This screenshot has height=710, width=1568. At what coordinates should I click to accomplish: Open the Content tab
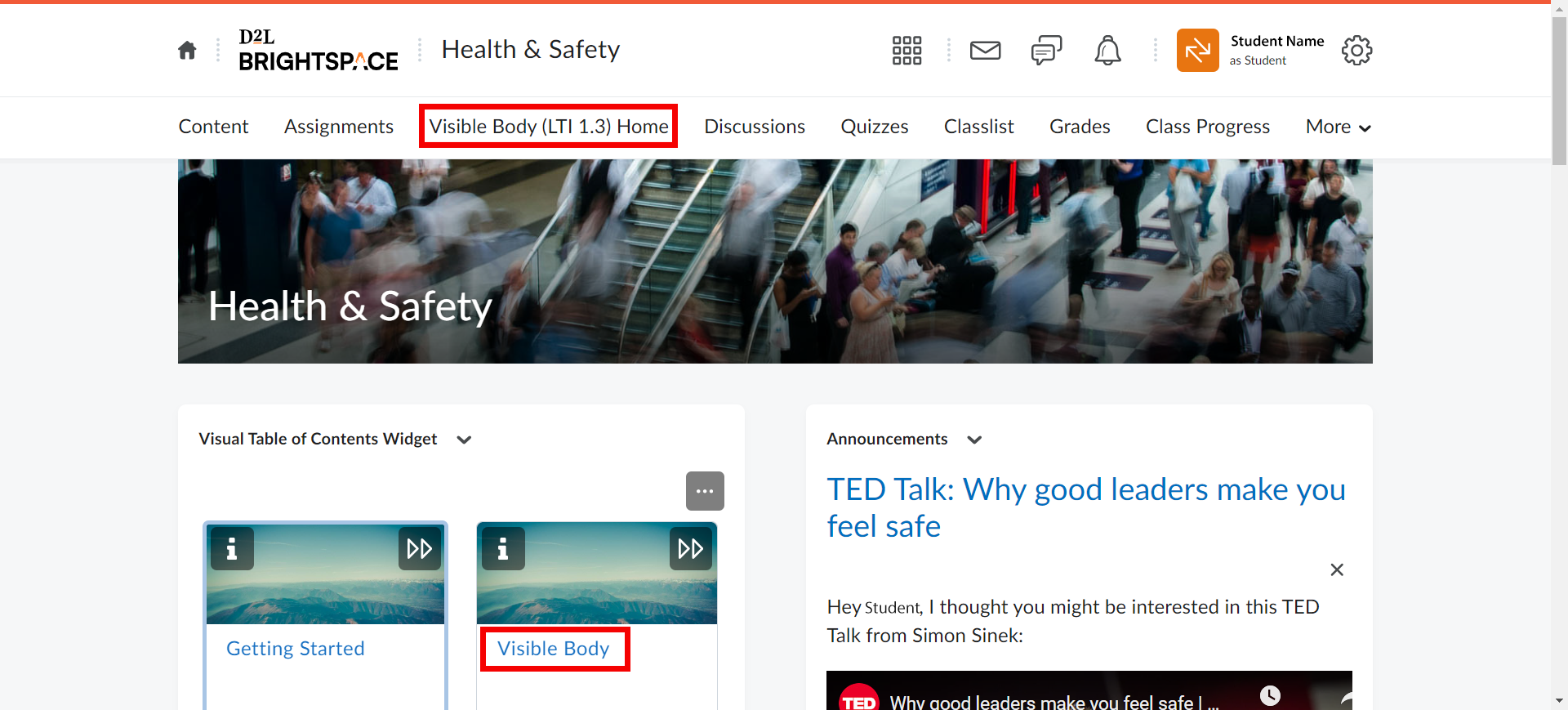pyautogui.click(x=213, y=127)
